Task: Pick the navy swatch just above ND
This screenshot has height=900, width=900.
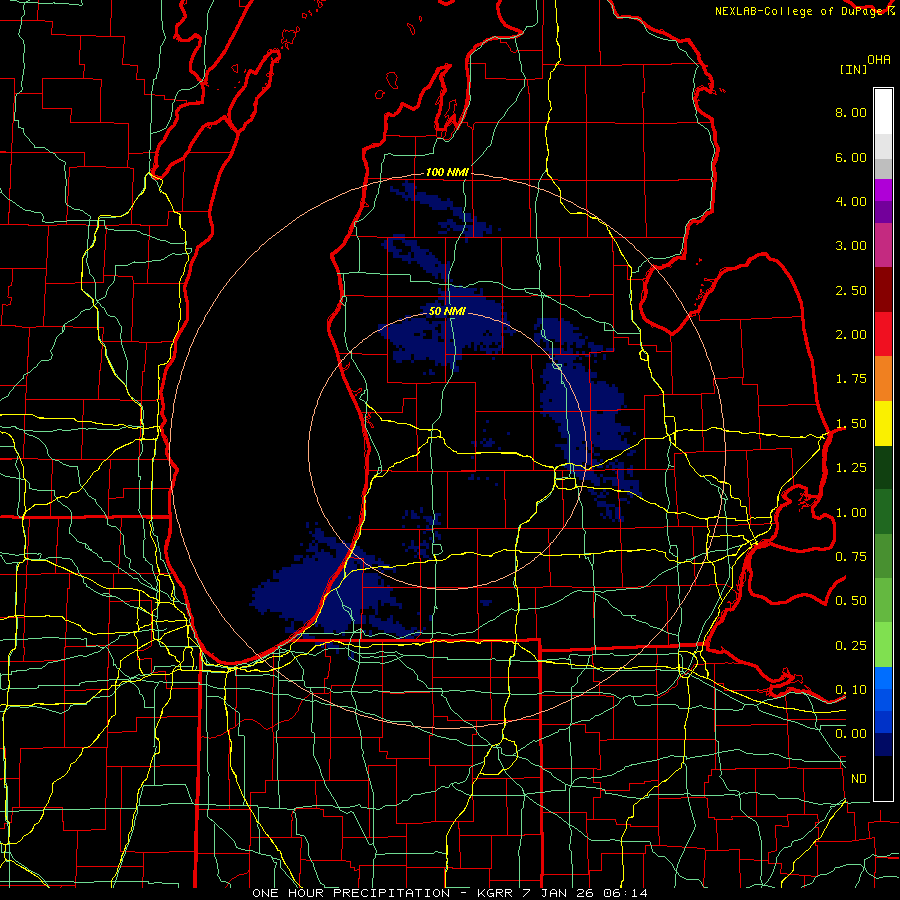Action: pos(883,745)
